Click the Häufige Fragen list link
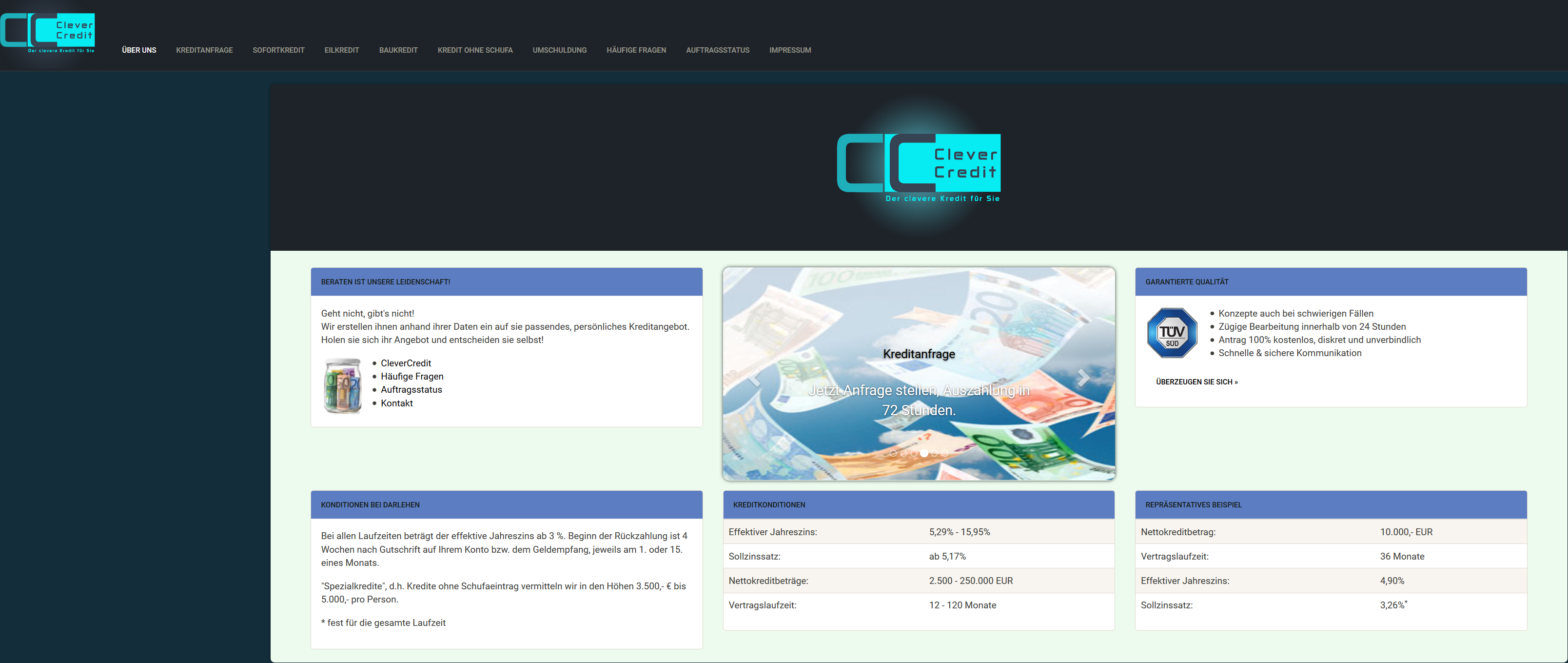Viewport: 1568px width, 663px height. coord(412,376)
